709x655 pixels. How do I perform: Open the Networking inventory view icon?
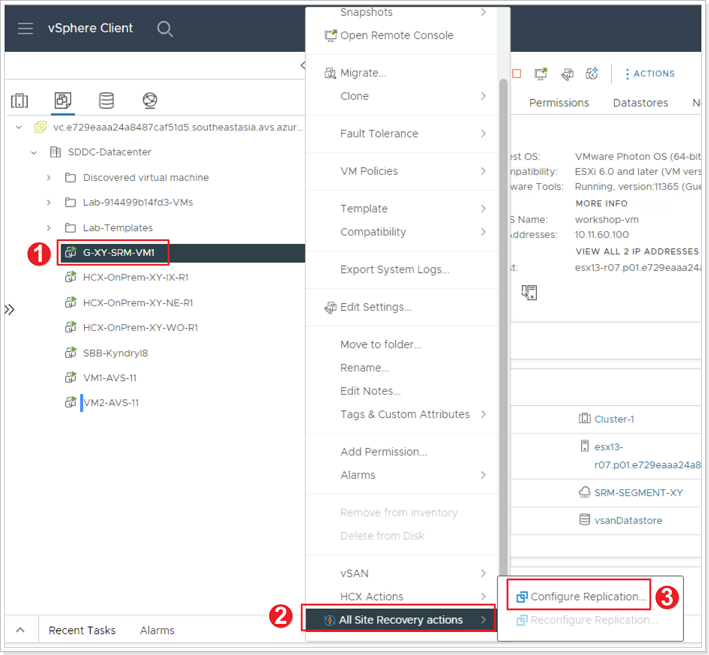150,100
